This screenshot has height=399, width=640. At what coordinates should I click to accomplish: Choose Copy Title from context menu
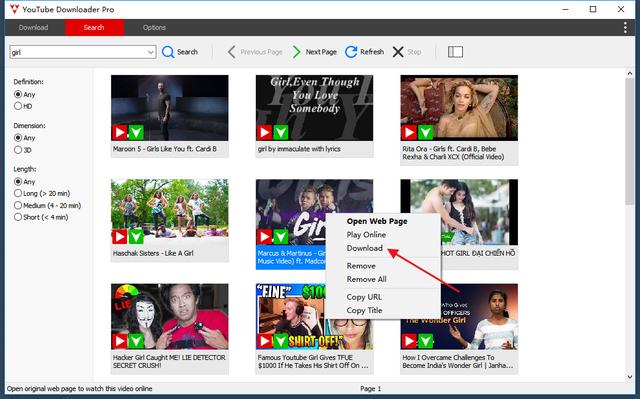[364, 310]
